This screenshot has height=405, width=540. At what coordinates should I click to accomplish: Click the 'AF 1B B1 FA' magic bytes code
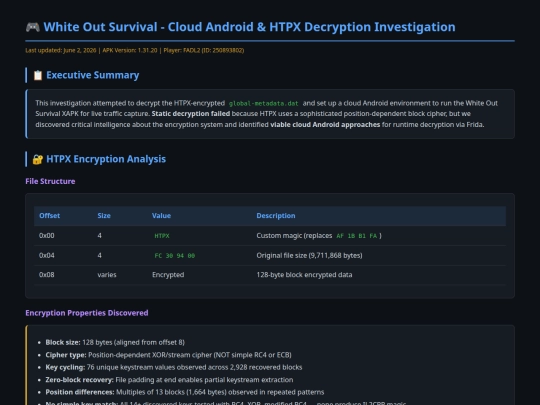coord(356,236)
